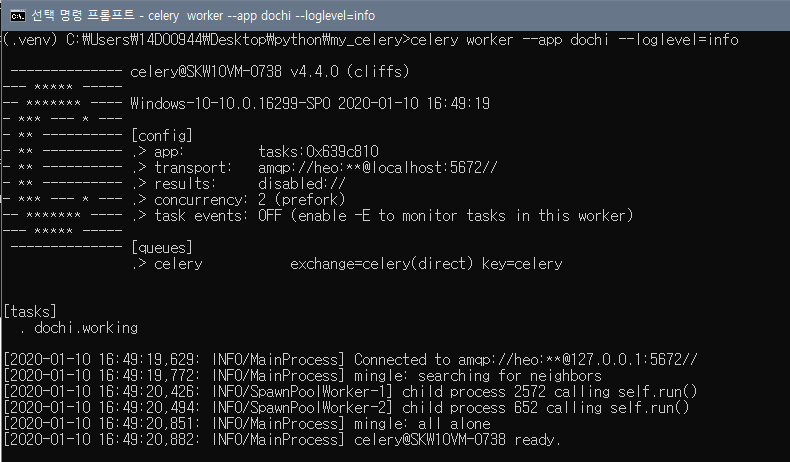Click the 'INFO/SpawnPoolWorker-1' log tag
Viewport: 790px width, 462px height.
[x=302, y=391]
